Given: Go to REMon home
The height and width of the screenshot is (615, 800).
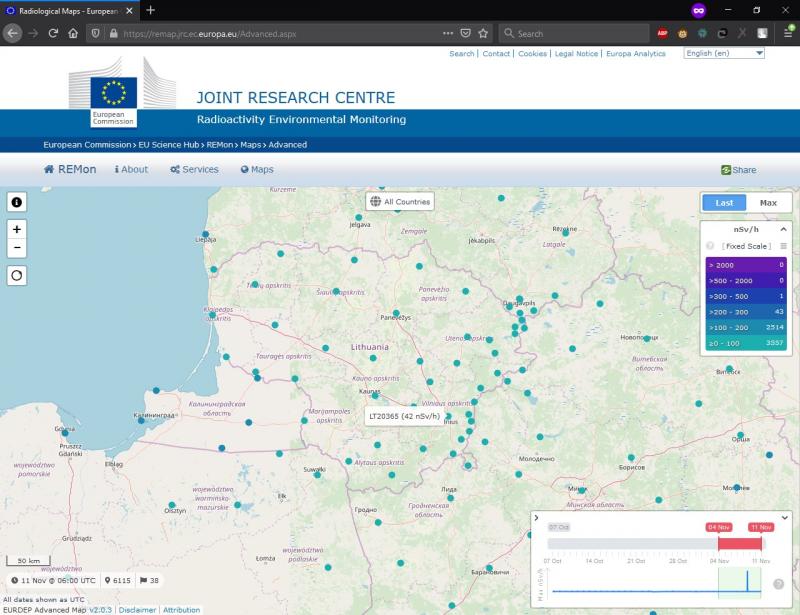Looking at the screenshot, I should pos(70,169).
